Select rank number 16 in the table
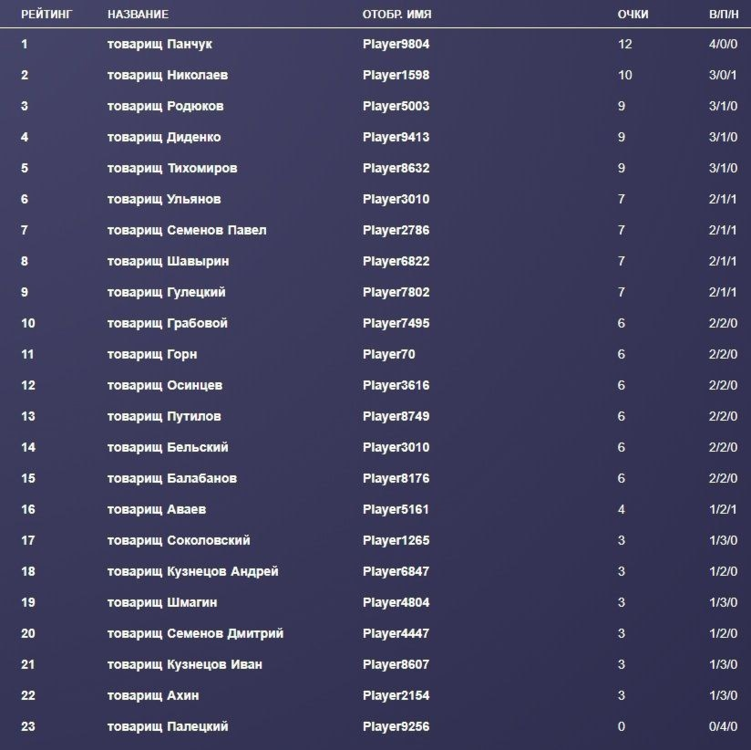 click(x=28, y=509)
